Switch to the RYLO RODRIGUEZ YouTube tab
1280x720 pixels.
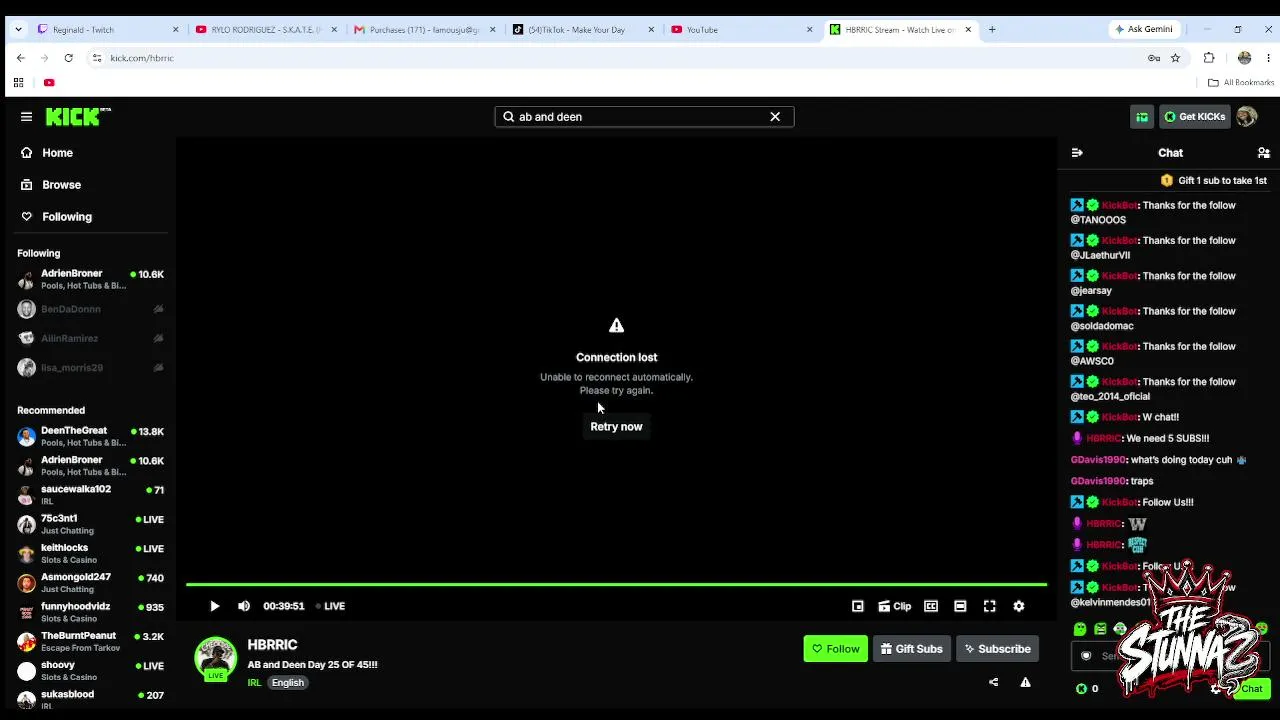coord(265,30)
